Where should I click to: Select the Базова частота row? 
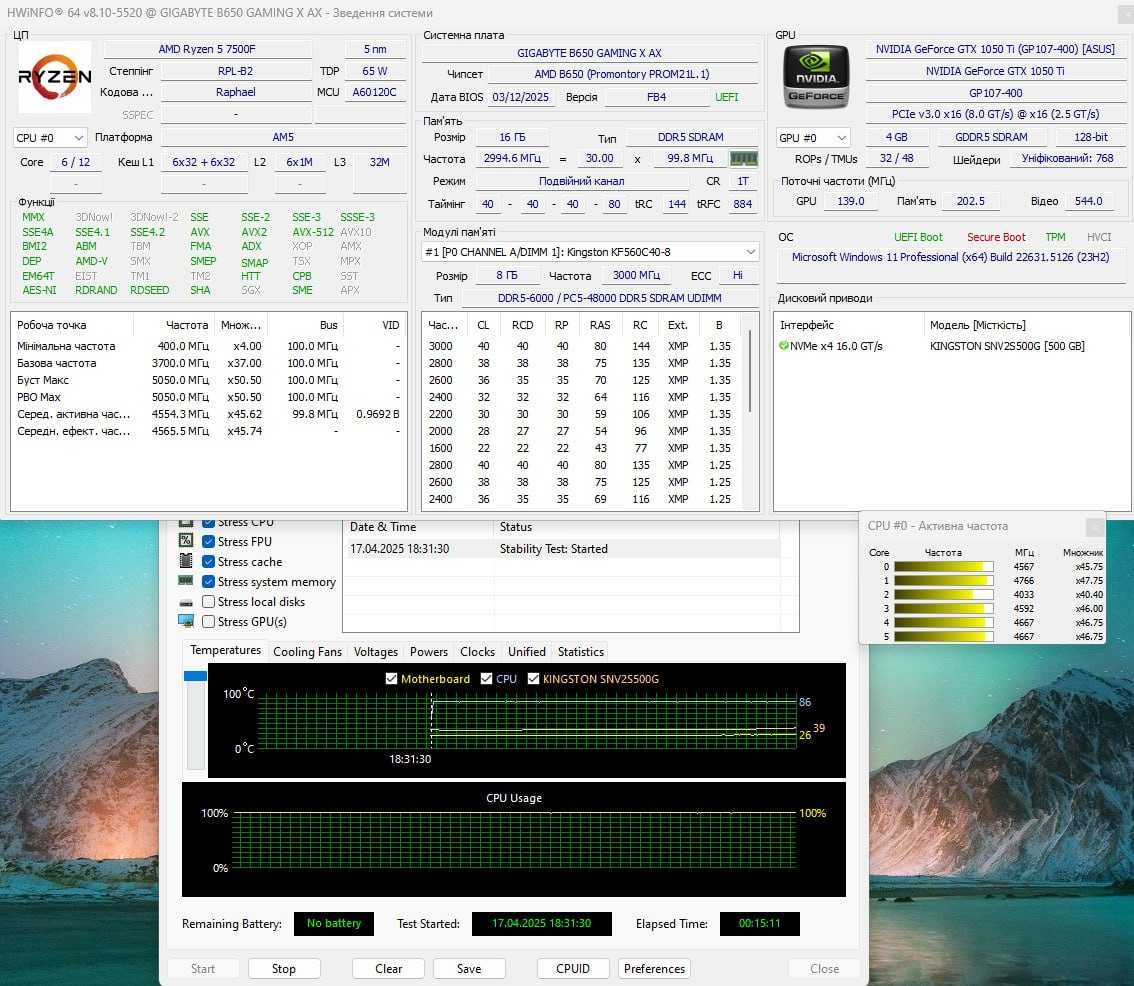click(x=208, y=363)
